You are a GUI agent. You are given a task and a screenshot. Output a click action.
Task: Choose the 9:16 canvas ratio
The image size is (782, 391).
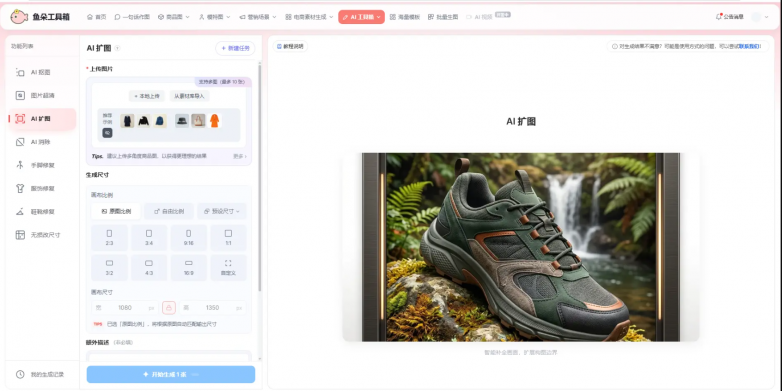tap(189, 237)
